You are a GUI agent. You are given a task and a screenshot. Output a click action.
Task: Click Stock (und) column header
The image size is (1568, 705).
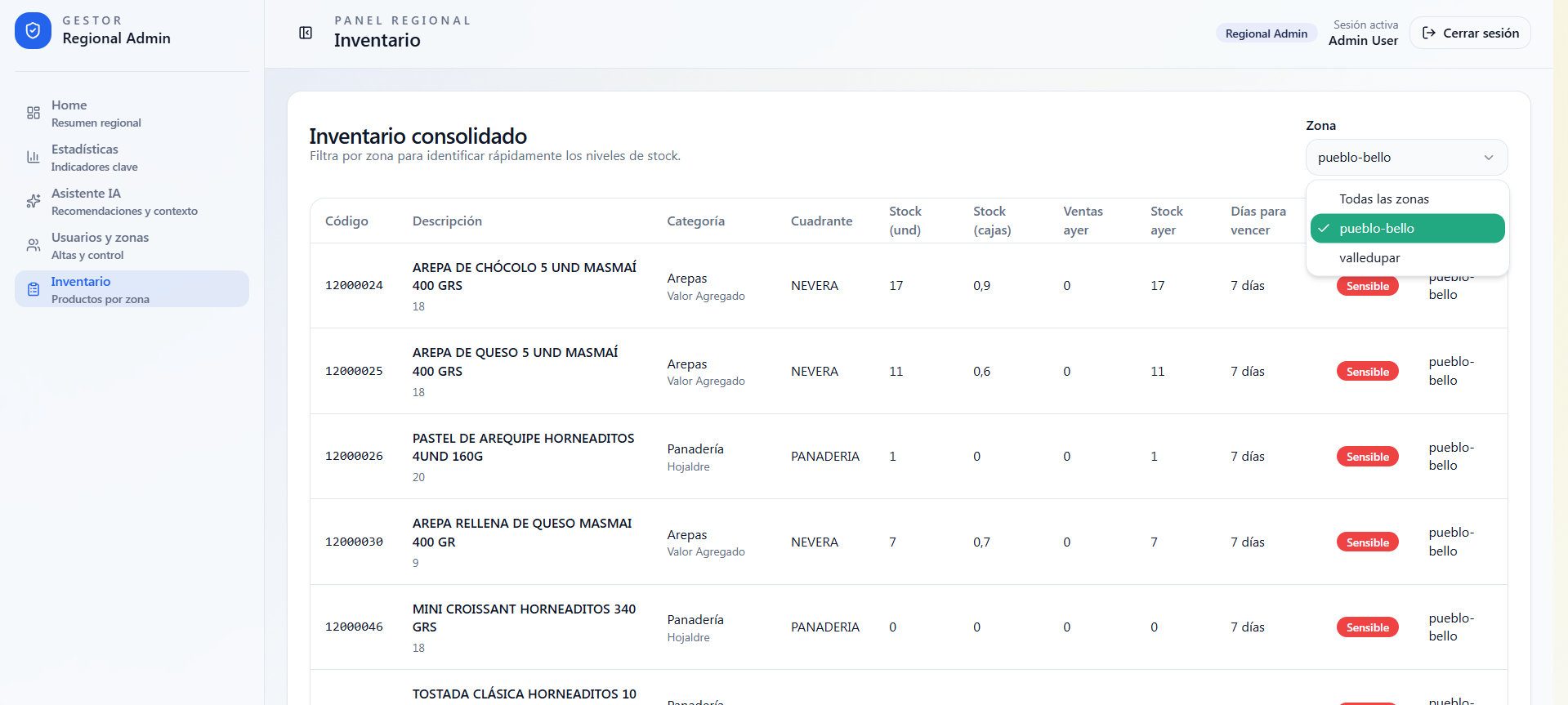point(905,221)
